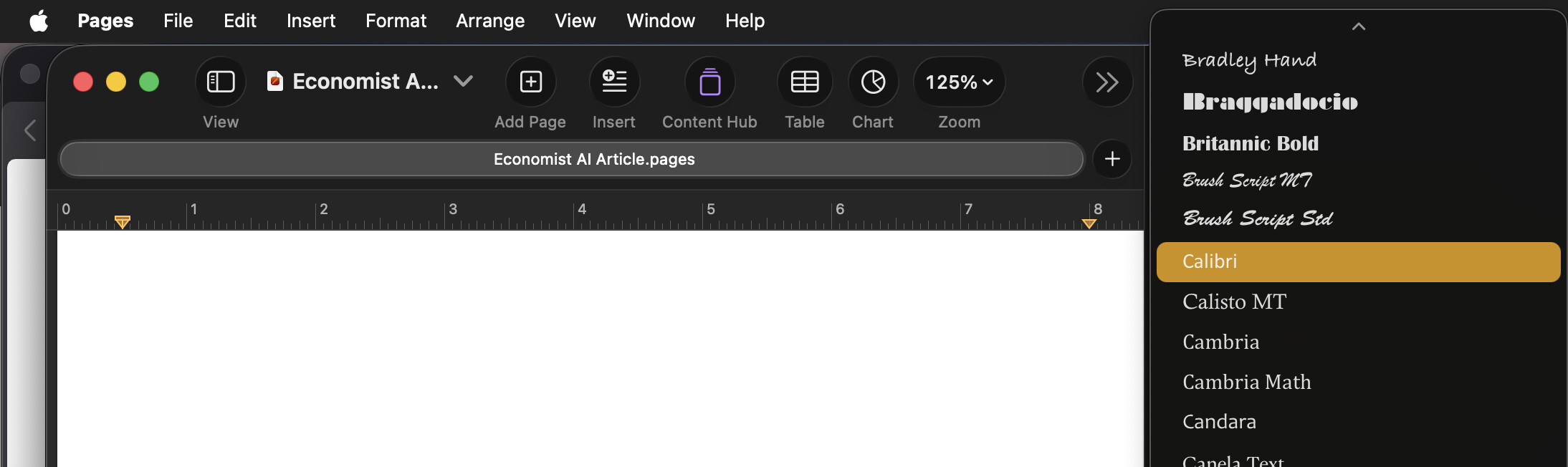
Task: Open the Format menu
Action: (x=396, y=21)
